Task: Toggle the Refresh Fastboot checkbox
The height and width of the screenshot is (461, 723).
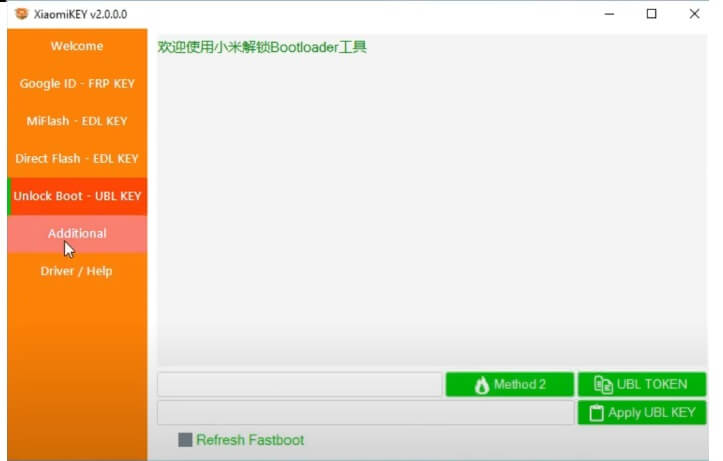Action: click(x=185, y=440)
